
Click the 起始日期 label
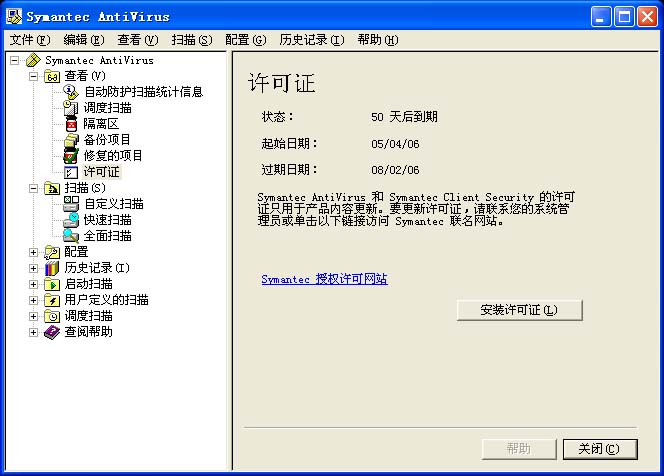click(x=289, y=144)
